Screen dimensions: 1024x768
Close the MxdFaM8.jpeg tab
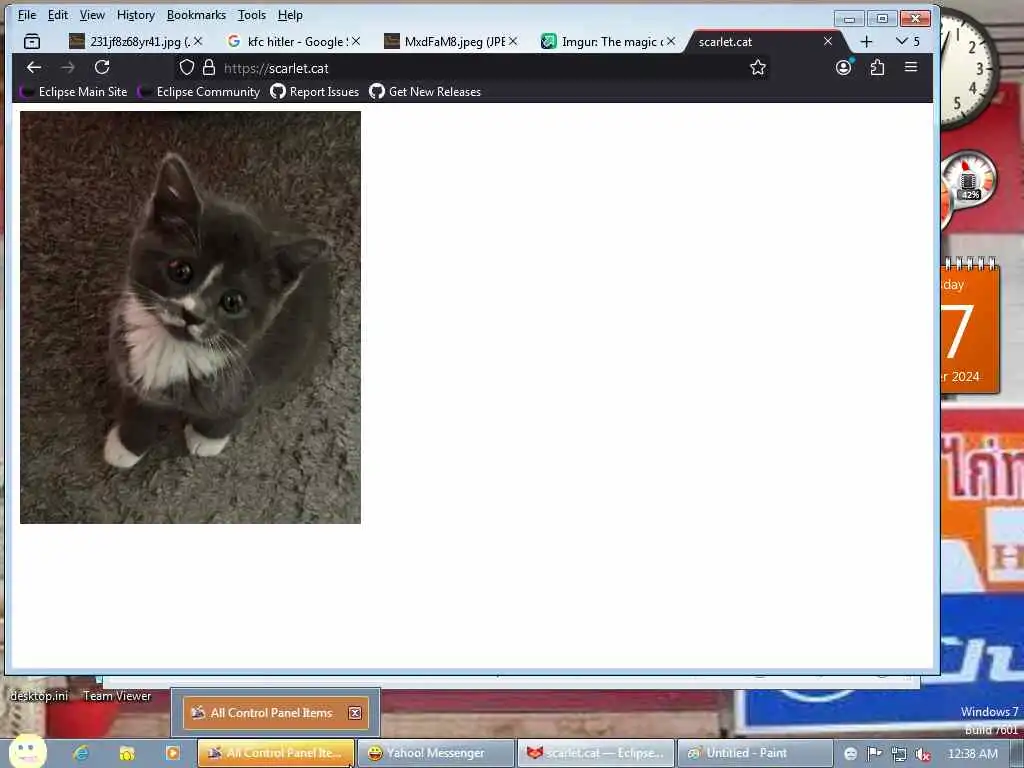[513, 41]
